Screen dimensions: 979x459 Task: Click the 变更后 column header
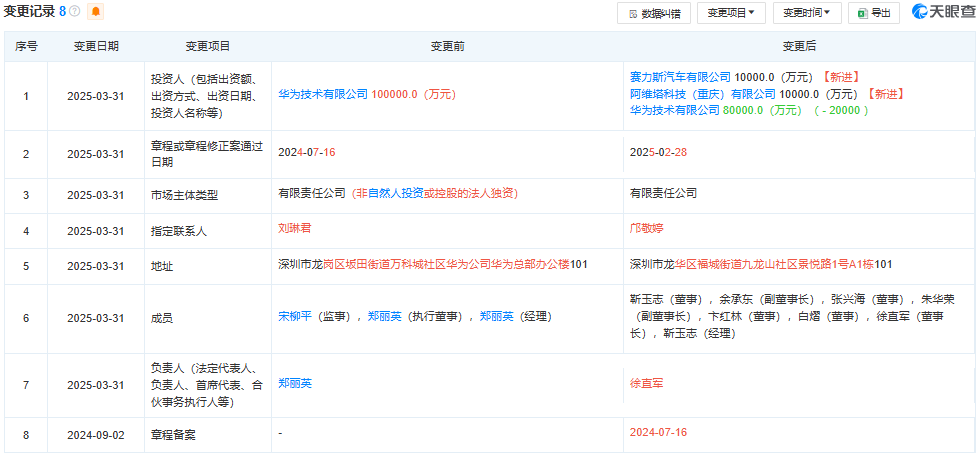pos(799,46)
